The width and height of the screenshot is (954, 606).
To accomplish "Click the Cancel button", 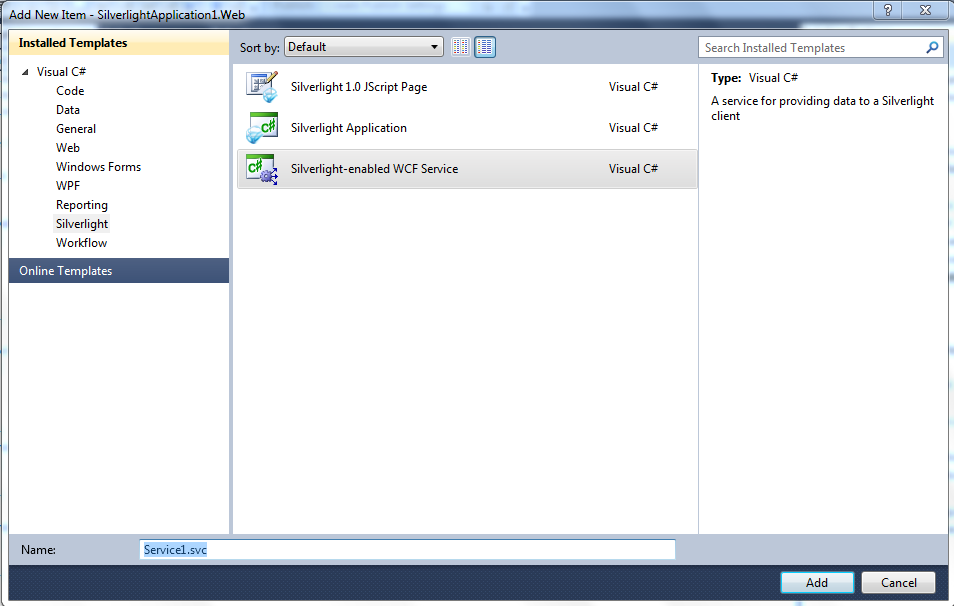I will pos(897,582).
